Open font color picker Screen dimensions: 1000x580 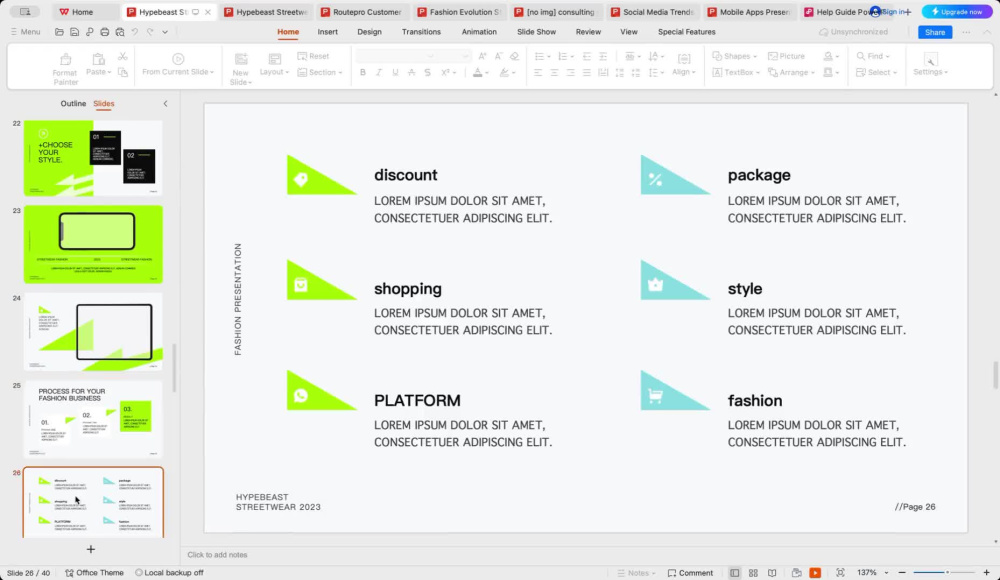pyautogui.click(x=478, y=73)
